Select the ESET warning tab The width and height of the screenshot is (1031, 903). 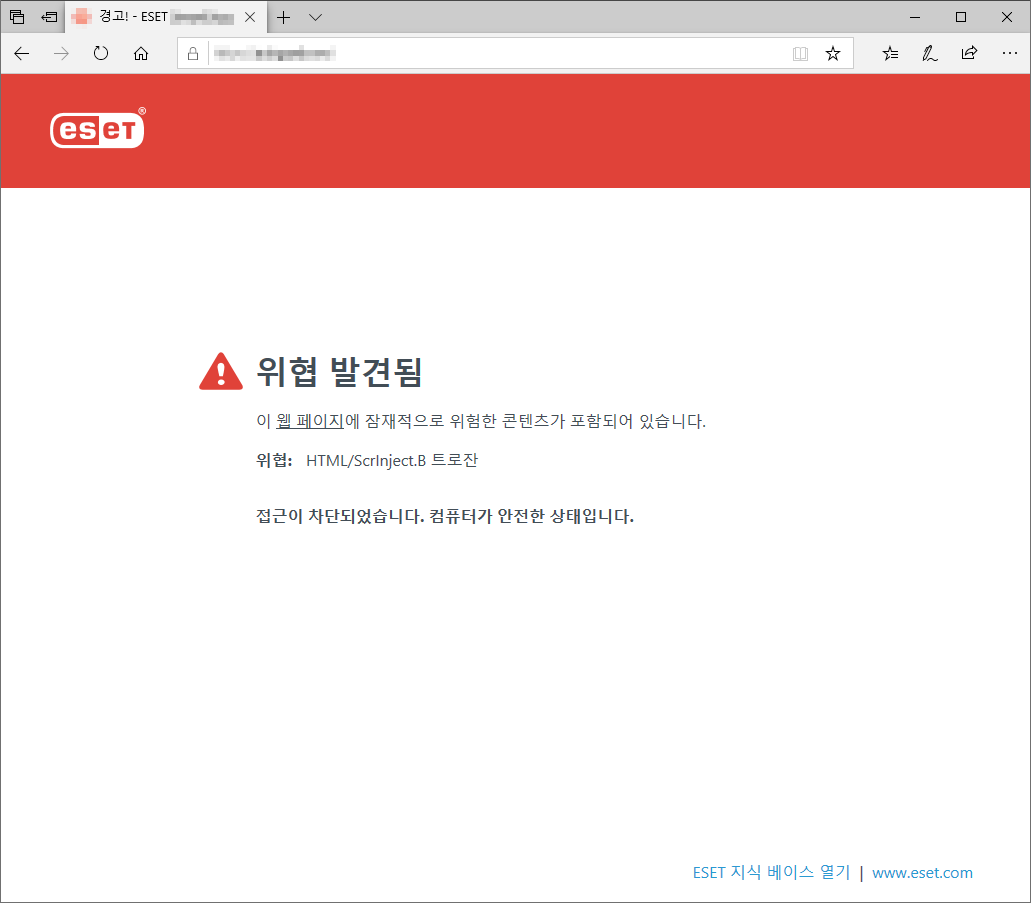150,16
